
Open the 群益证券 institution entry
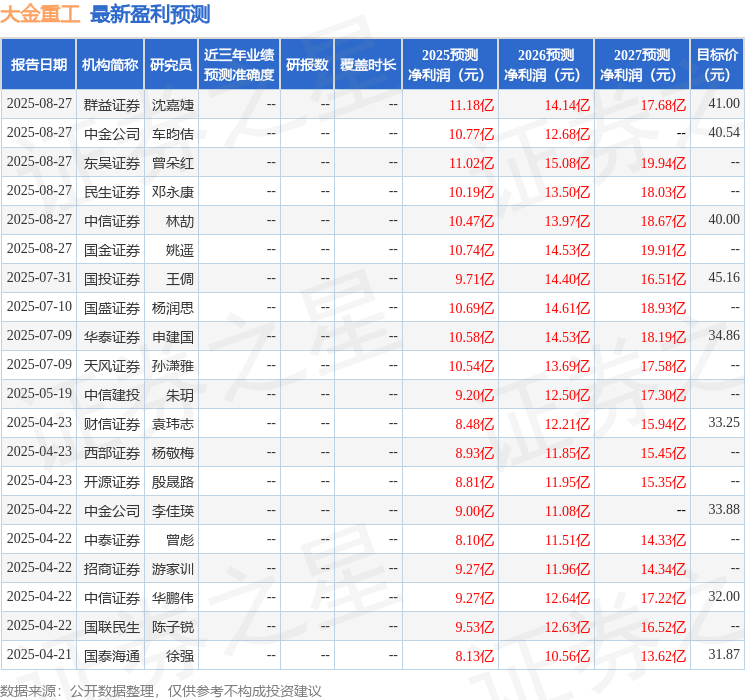[111, 104]
